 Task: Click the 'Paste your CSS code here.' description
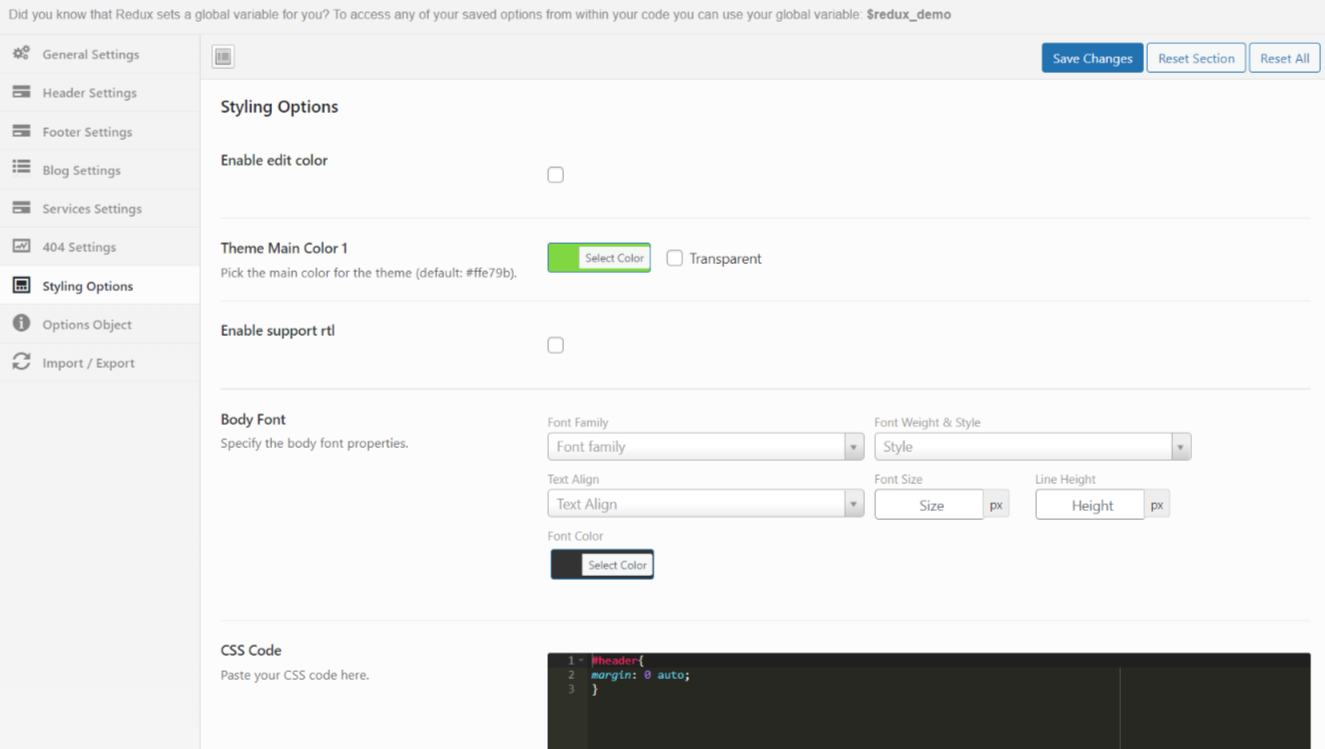(x=295, y=675)
